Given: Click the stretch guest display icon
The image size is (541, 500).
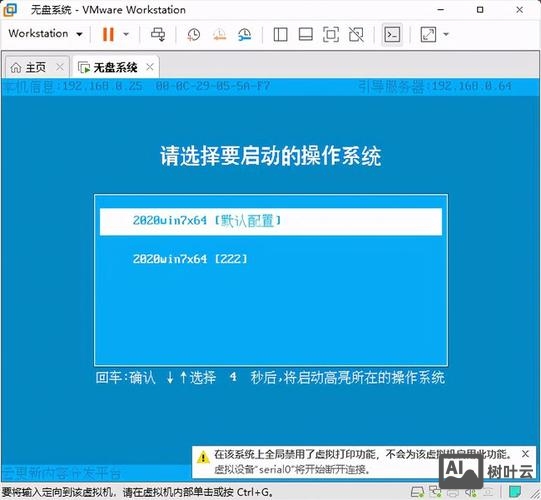Looking at the screenshot, I should tap(428, 35).
